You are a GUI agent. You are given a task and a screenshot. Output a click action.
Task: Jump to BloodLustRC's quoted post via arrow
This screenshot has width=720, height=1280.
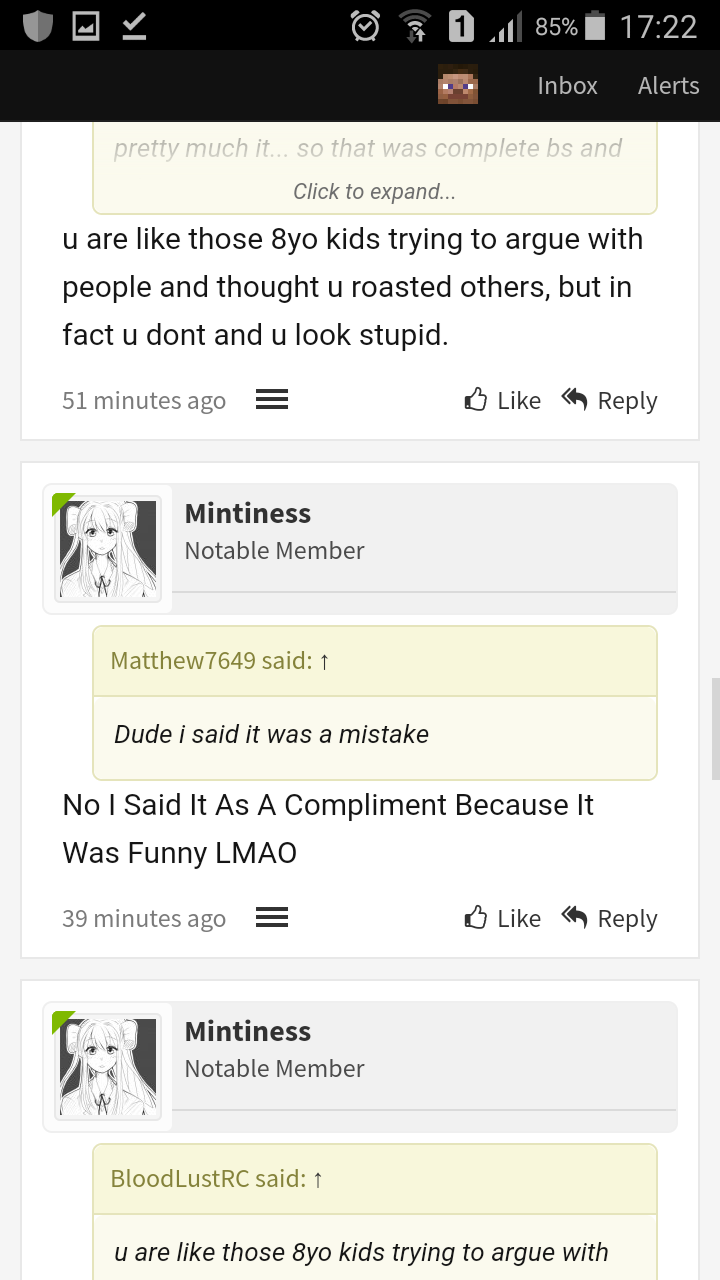click(x=317, y=1179)
